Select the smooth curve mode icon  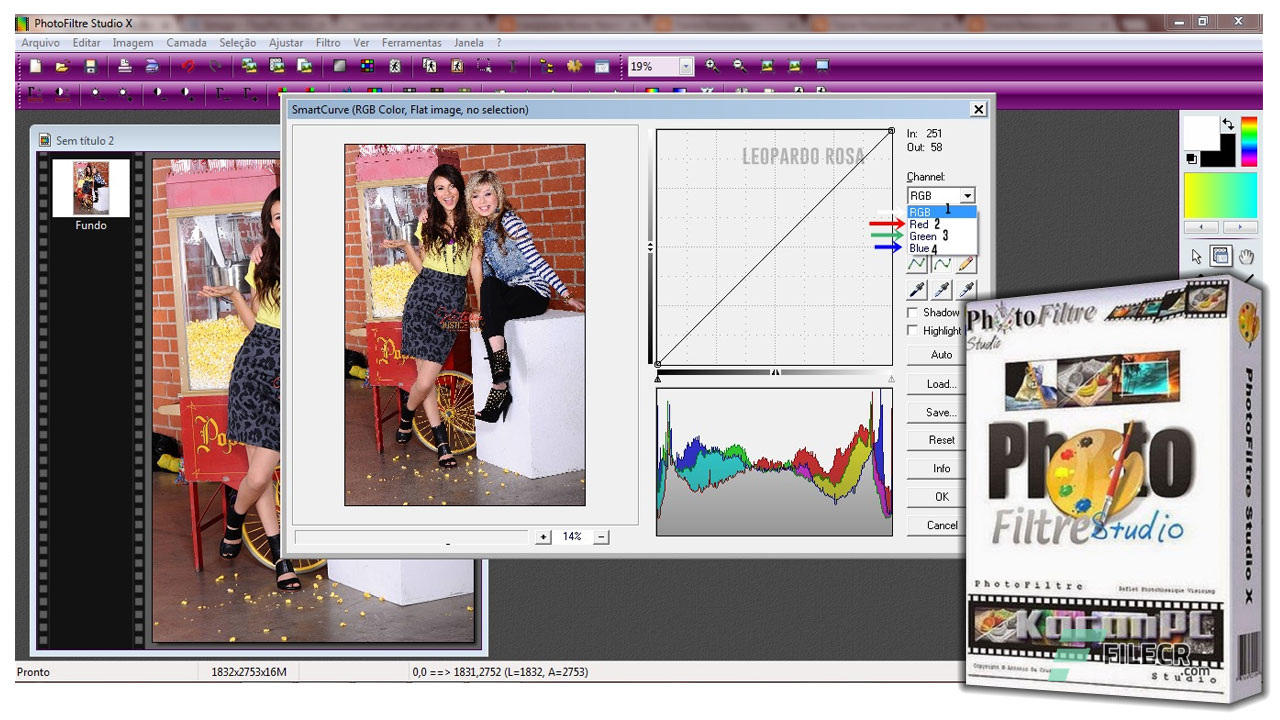942,264
